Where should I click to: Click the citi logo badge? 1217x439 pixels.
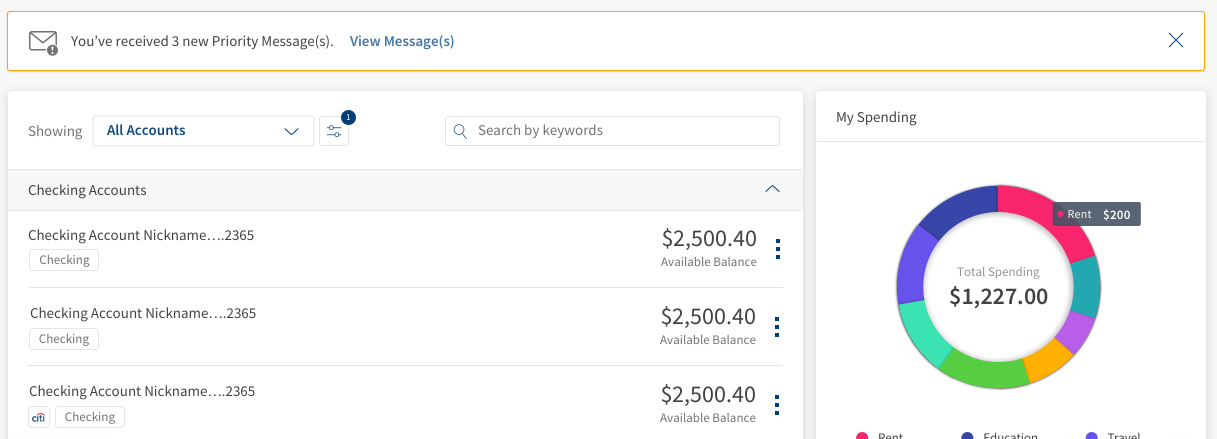coord(39,417)
